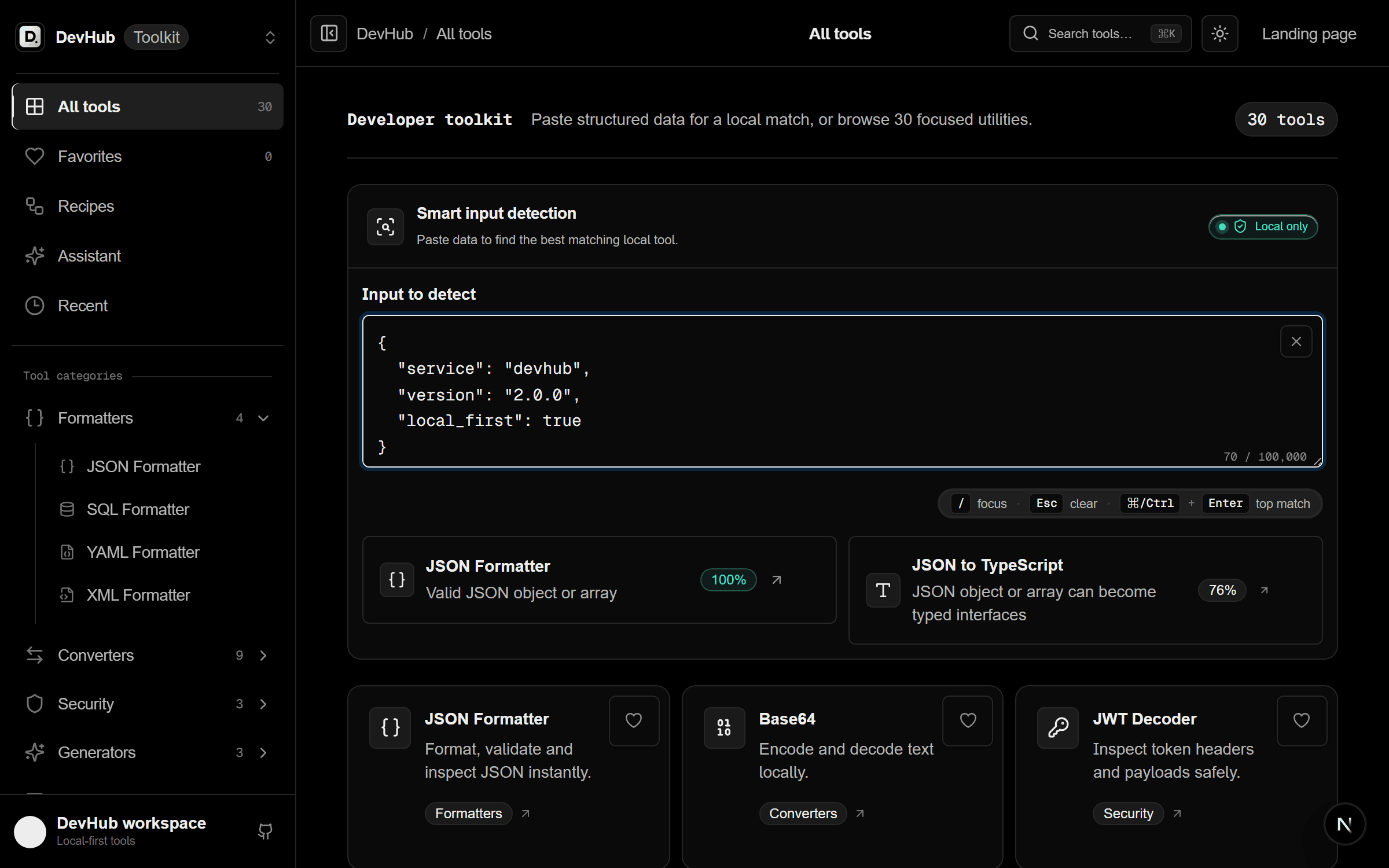Click the JWT Decoder key icon

click(1058, 727)
